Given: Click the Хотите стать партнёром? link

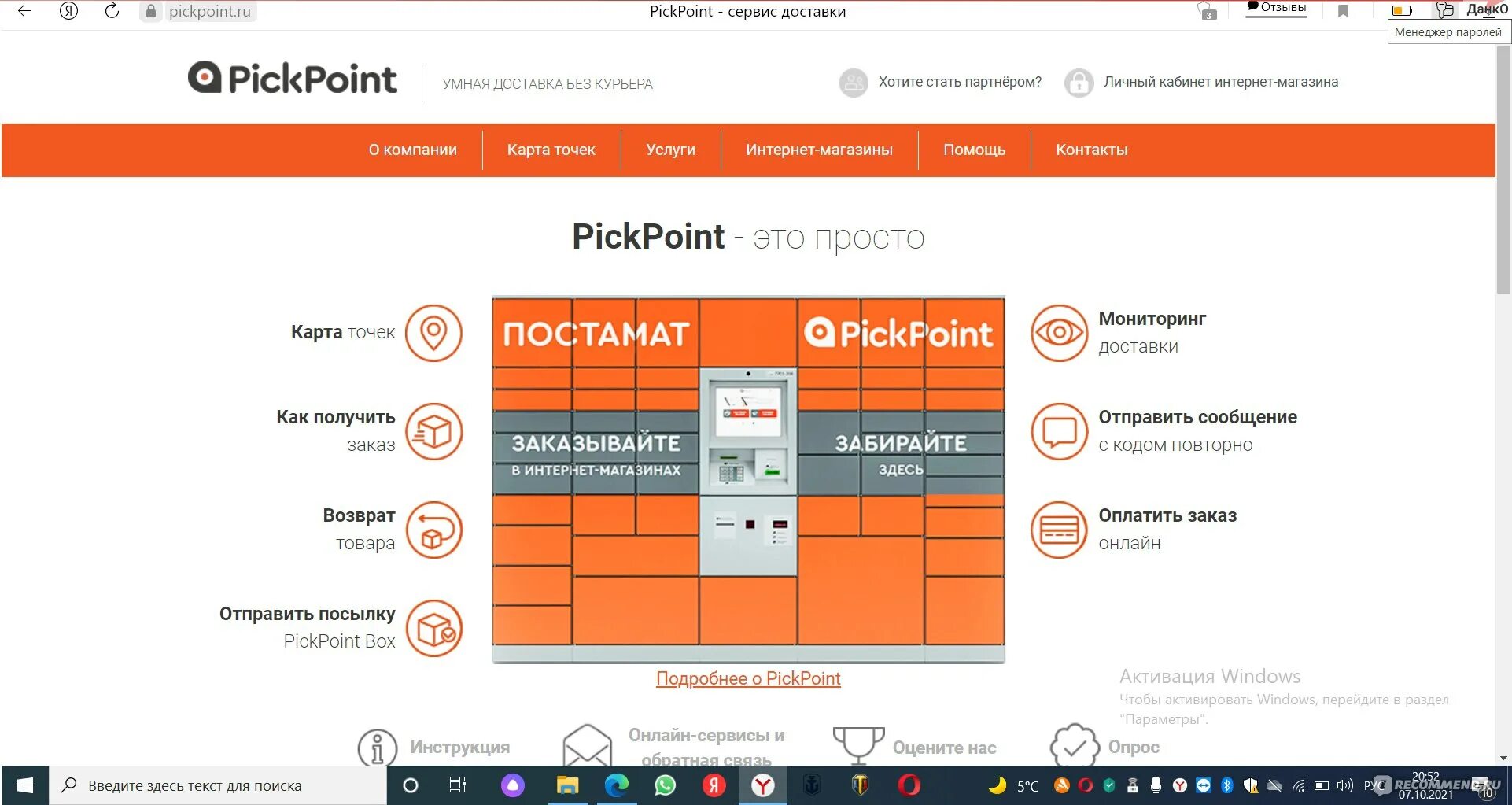Looking at the screenshot, I should [960, 82].
